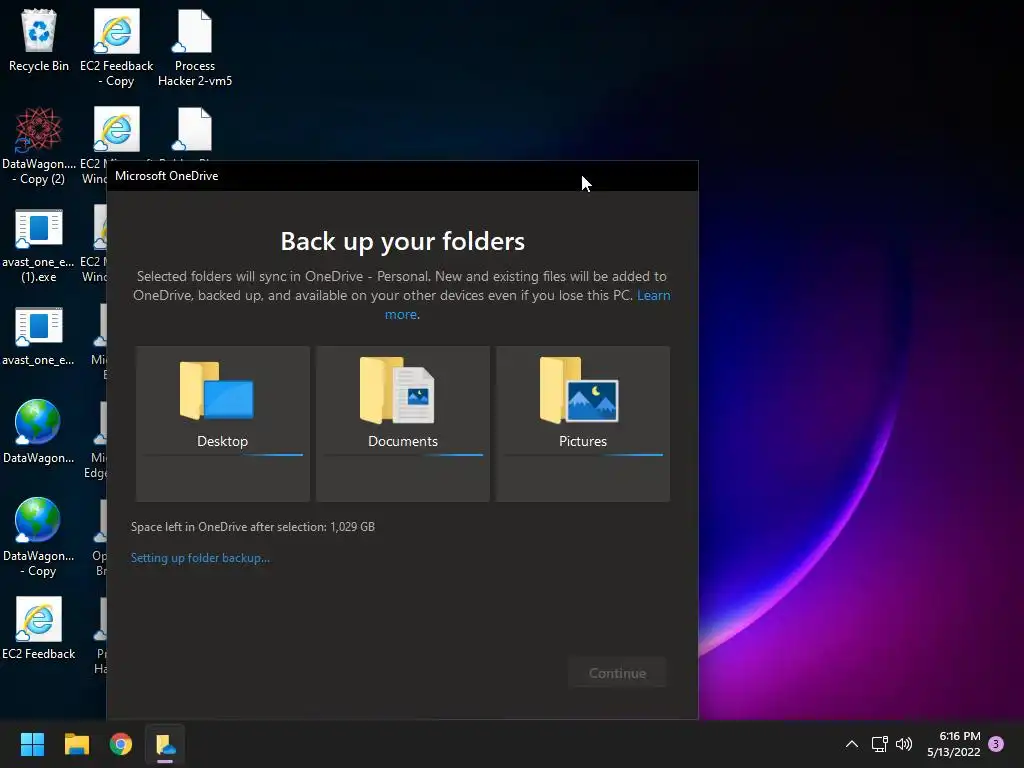The height and width of the screenshot is (768, 1024).
Task: Select the DataWagon - Copy (2) desktop icon
Action: (39, 146)
